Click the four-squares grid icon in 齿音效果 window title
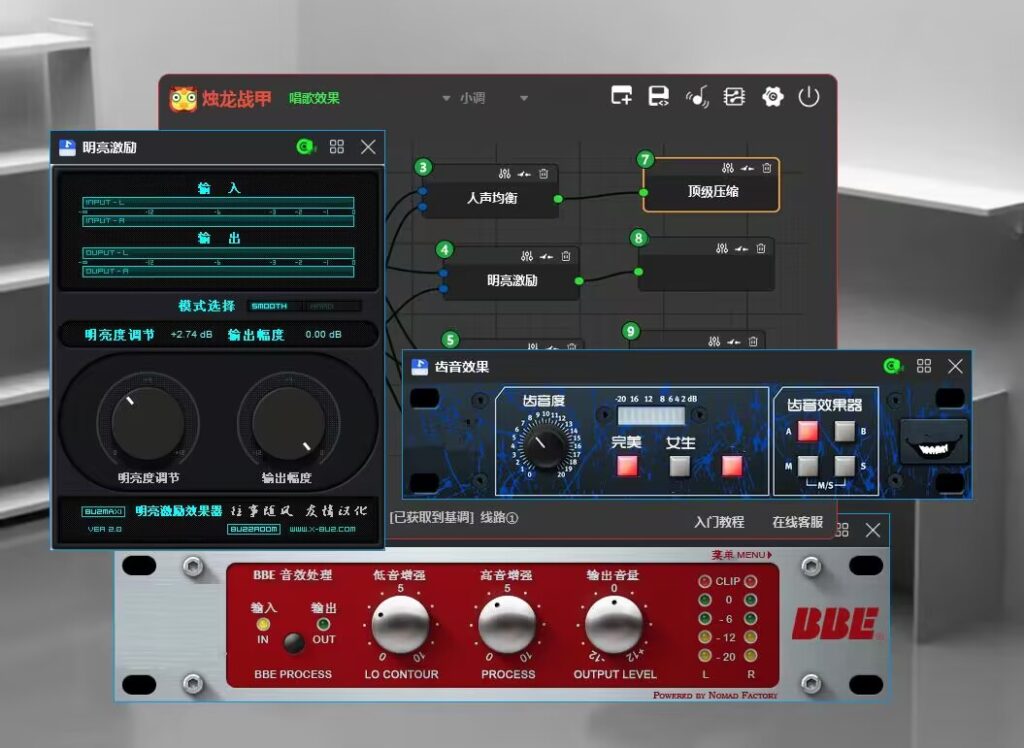 923,366
